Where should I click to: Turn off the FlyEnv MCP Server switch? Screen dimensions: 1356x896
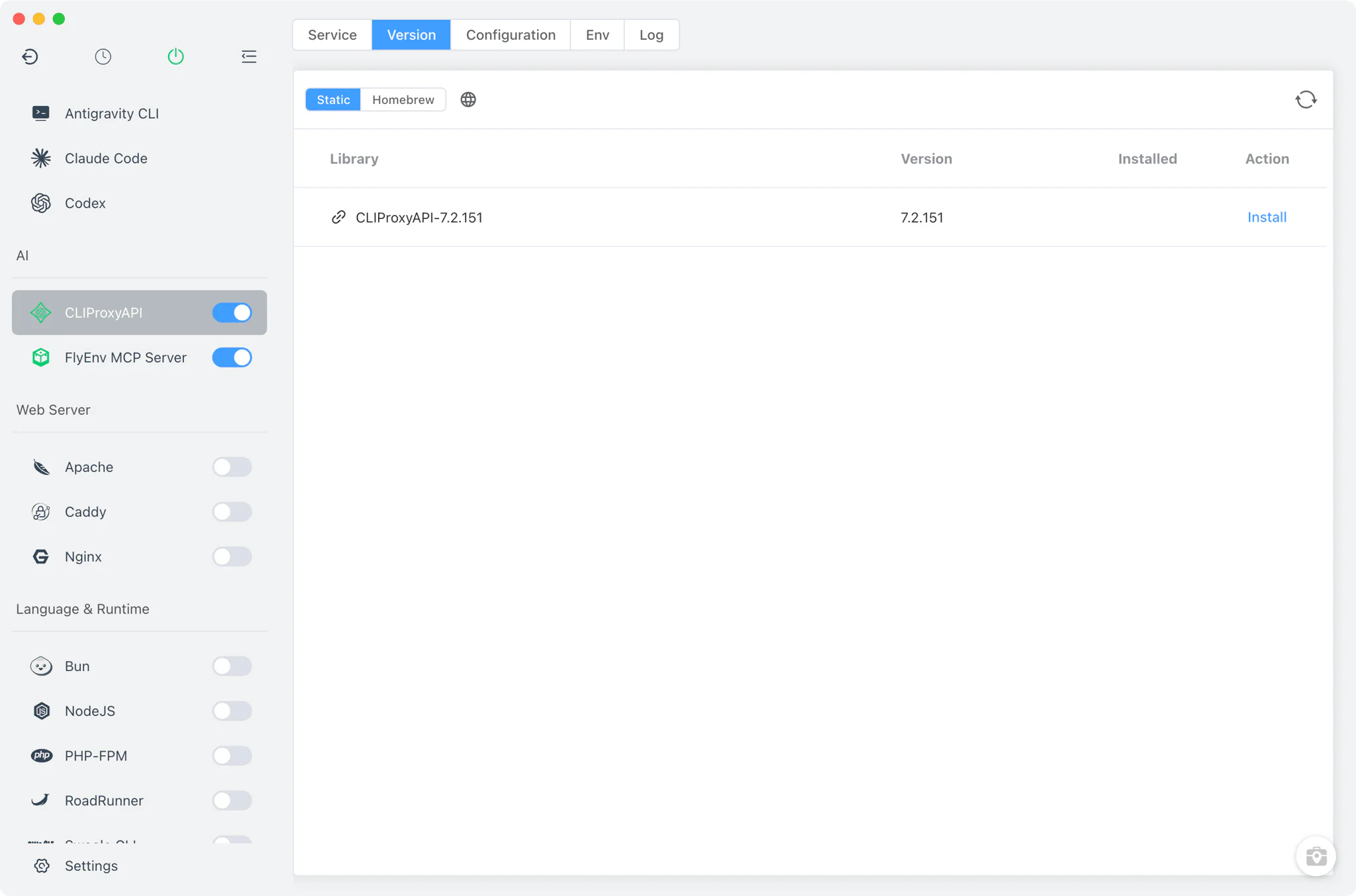232,357
